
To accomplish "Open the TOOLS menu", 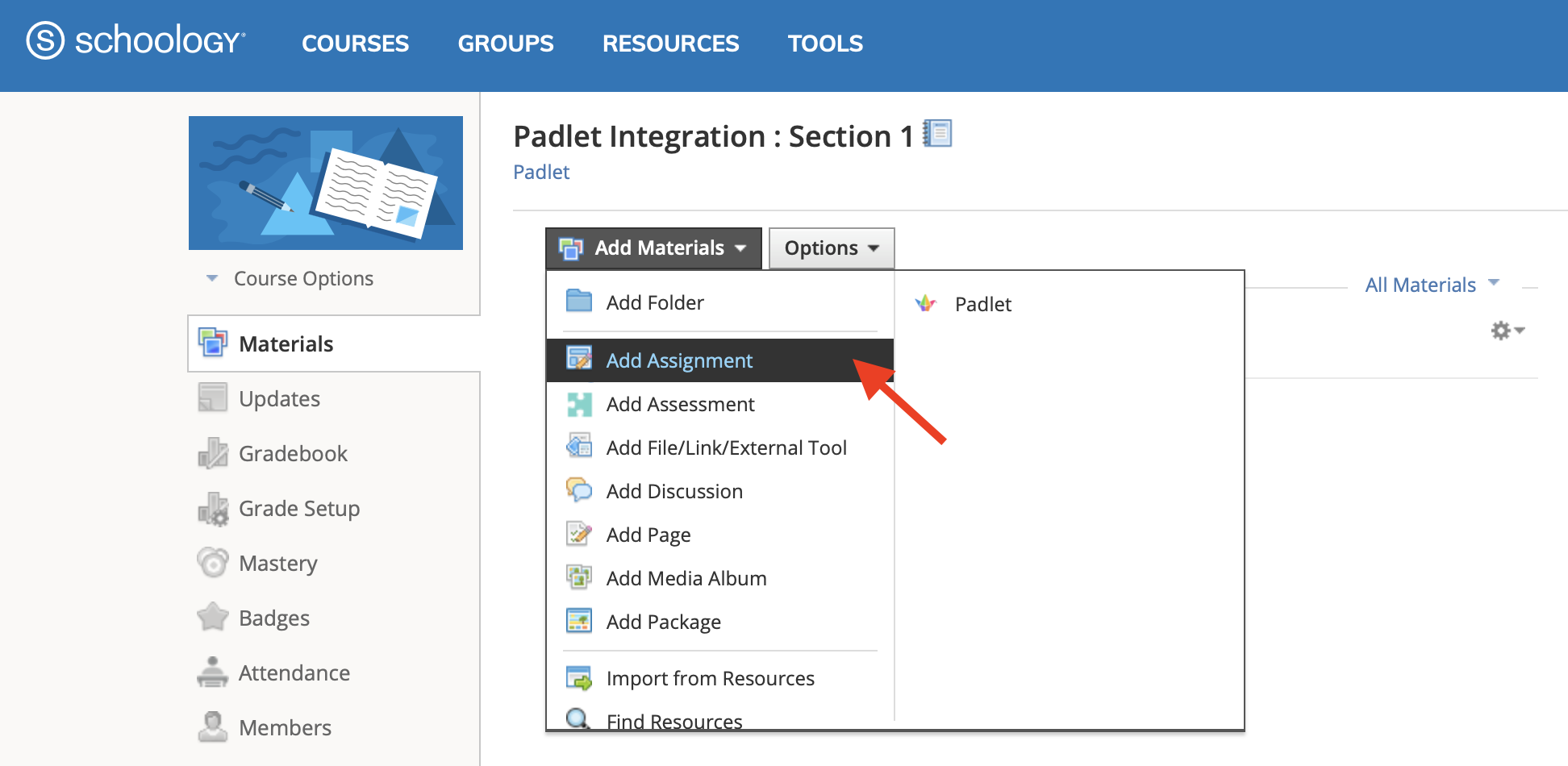I will 825,44.
